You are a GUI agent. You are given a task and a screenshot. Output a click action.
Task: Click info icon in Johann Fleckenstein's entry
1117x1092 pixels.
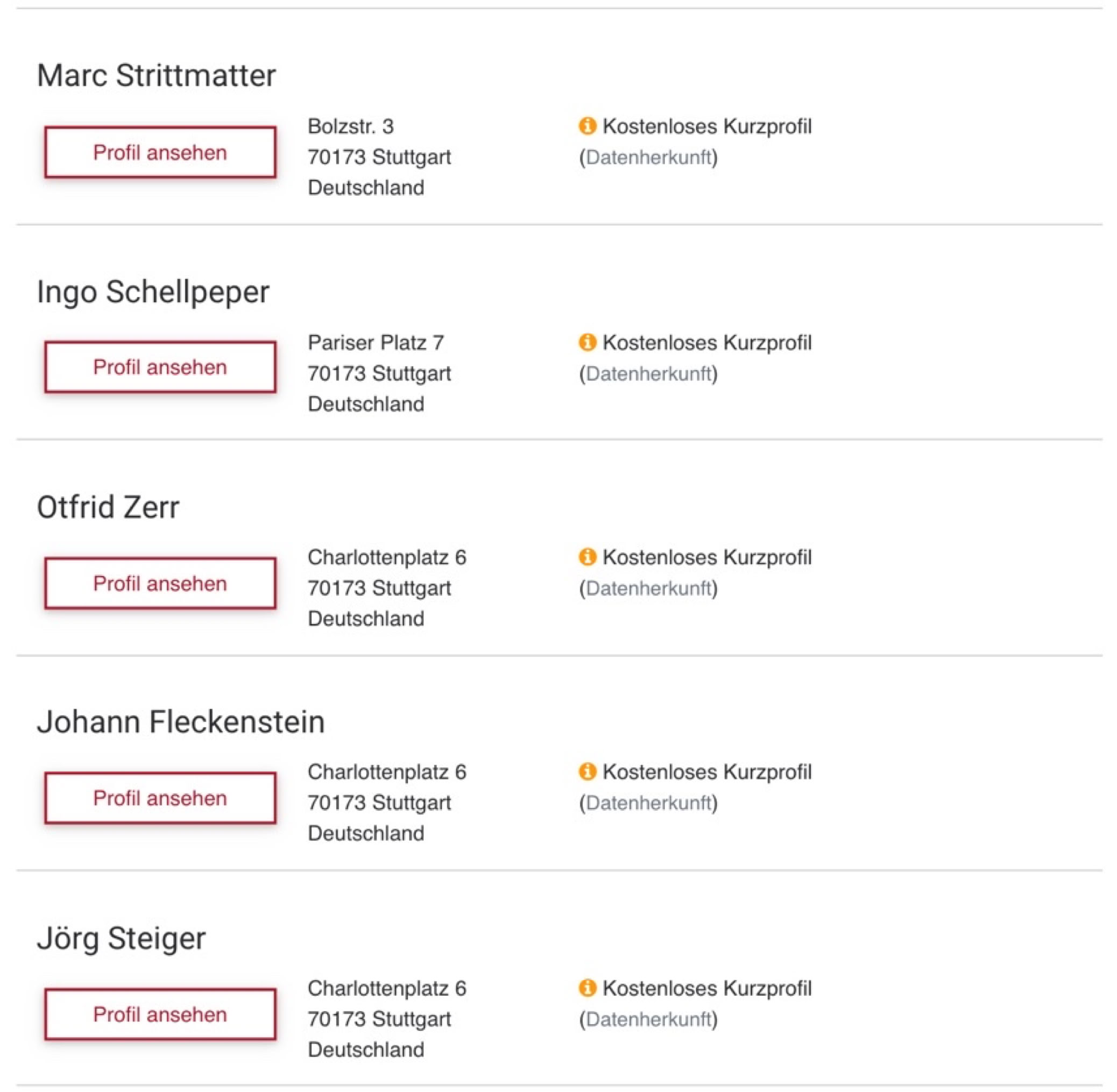[x=587, y=772]
